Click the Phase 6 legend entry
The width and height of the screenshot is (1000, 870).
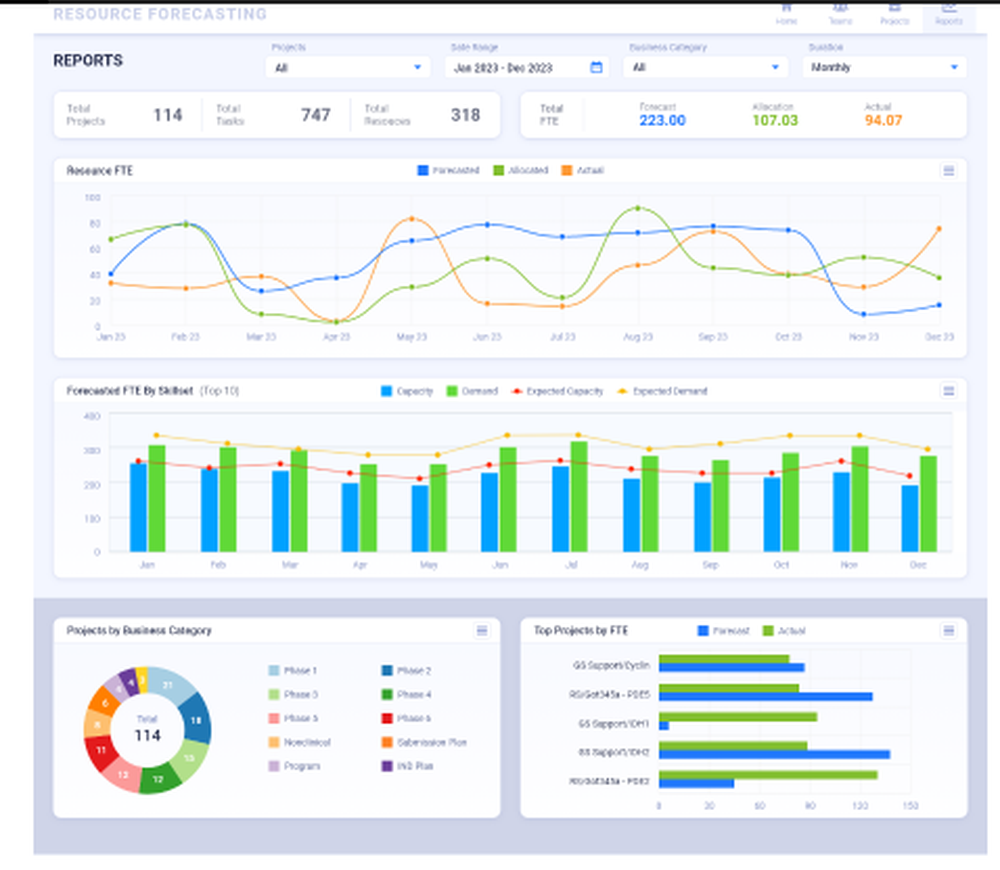pyautogui.click(x=406, y=718)
